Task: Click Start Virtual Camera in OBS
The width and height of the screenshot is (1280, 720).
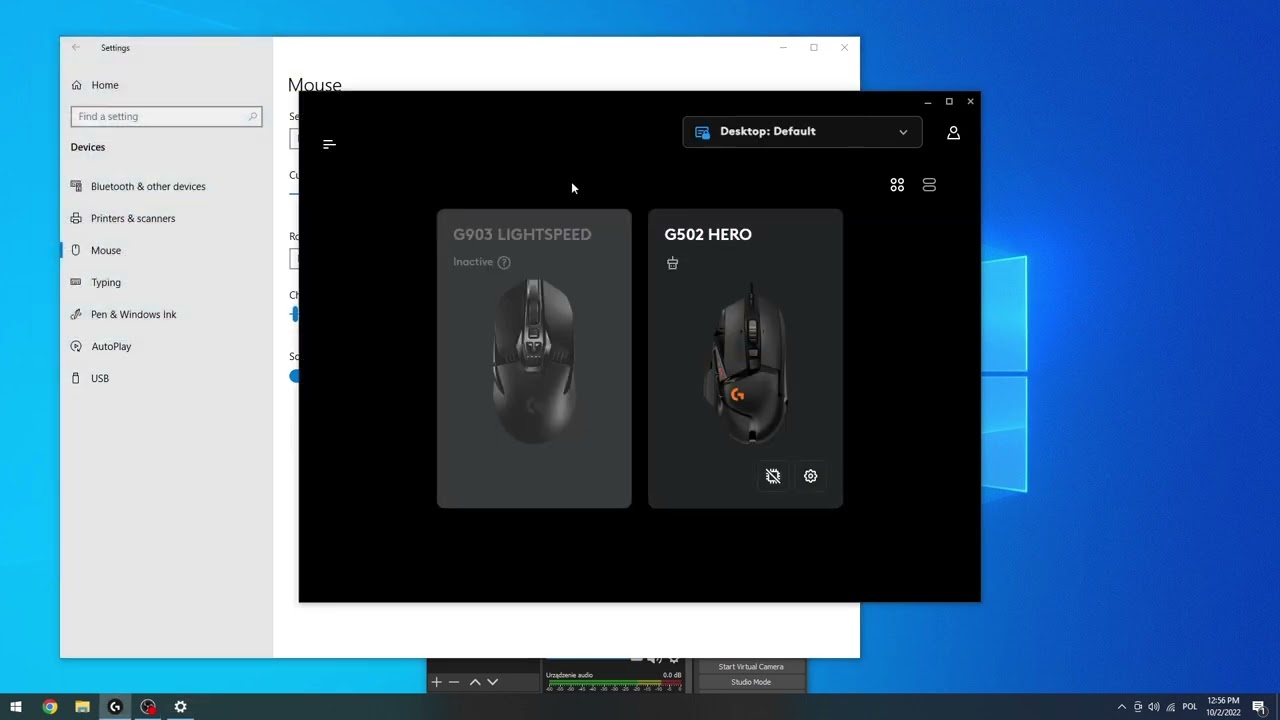Action: [751, 667]
